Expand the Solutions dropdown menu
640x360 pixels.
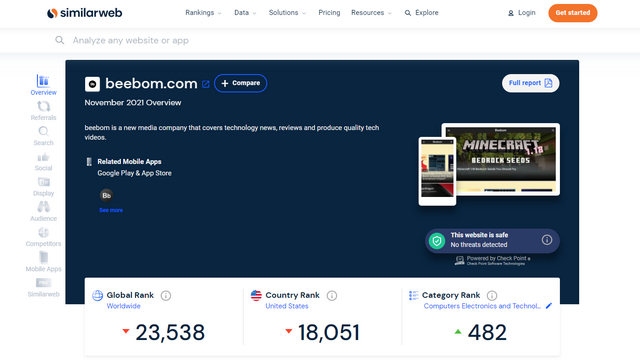click(287, 13)
